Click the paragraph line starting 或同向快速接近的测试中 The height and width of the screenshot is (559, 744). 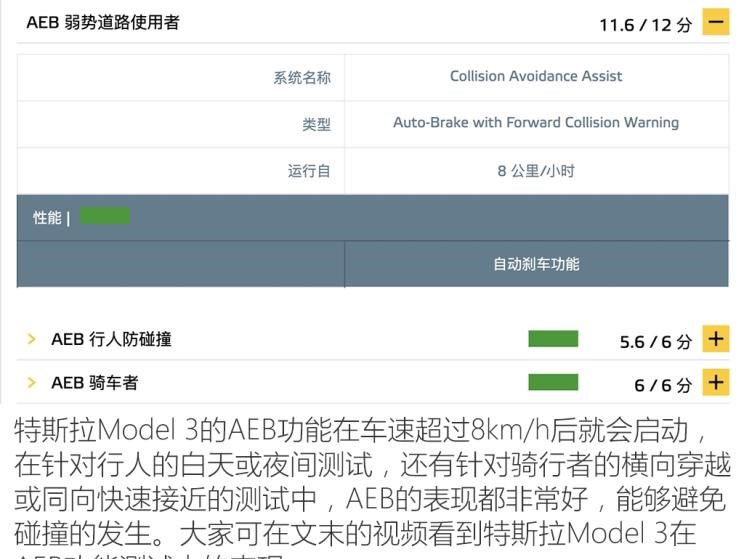click(x=370, y=499)
